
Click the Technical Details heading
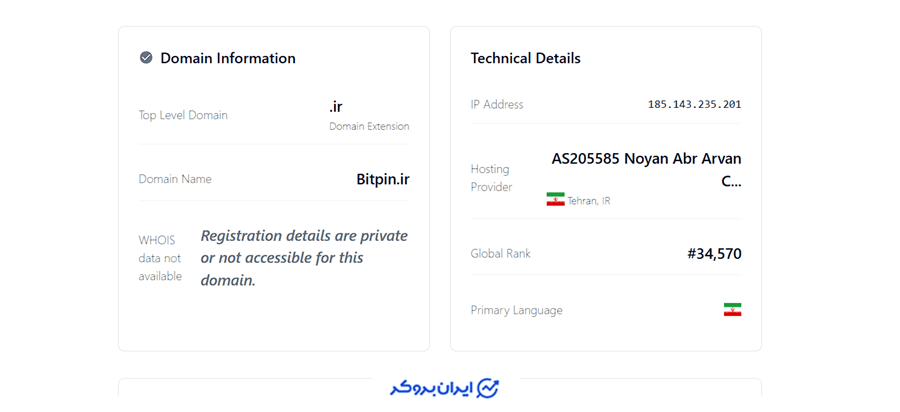click(x=526, y=58)
